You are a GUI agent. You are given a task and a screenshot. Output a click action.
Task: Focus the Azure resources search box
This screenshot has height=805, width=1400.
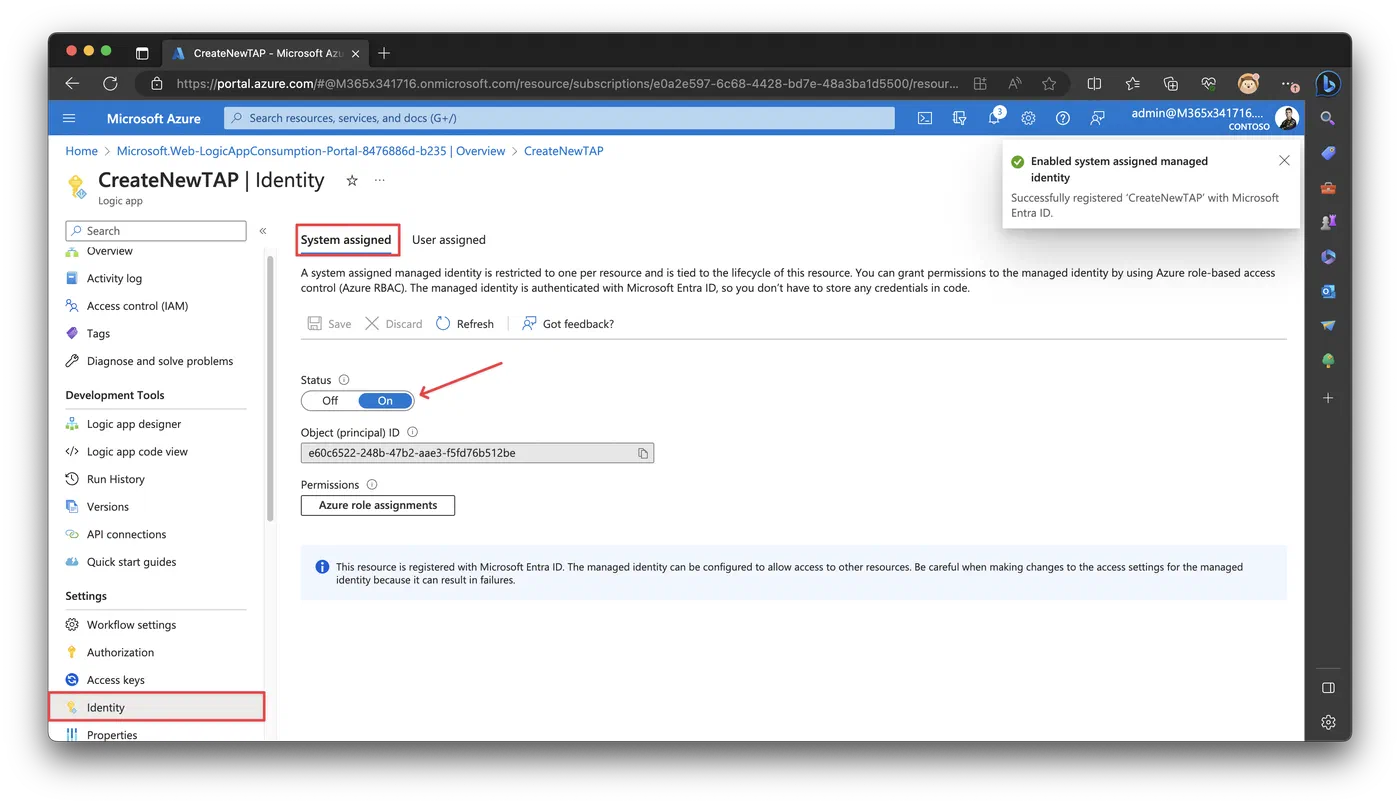[559, 118]
